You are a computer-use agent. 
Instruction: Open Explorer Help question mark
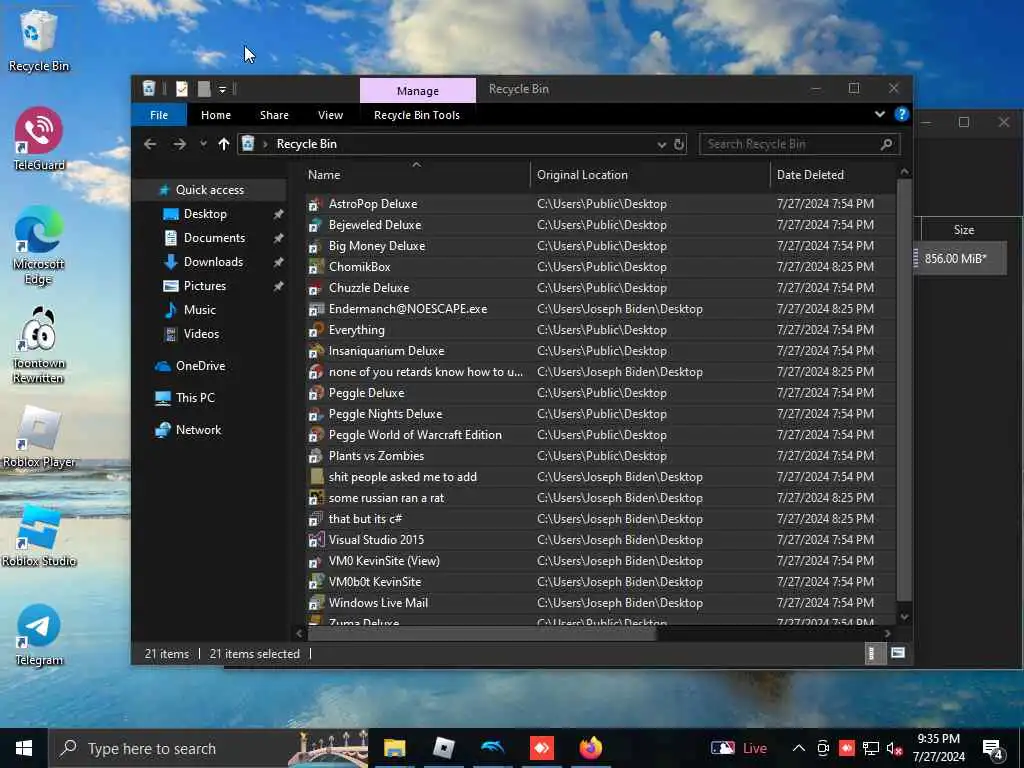click(902, 114)
